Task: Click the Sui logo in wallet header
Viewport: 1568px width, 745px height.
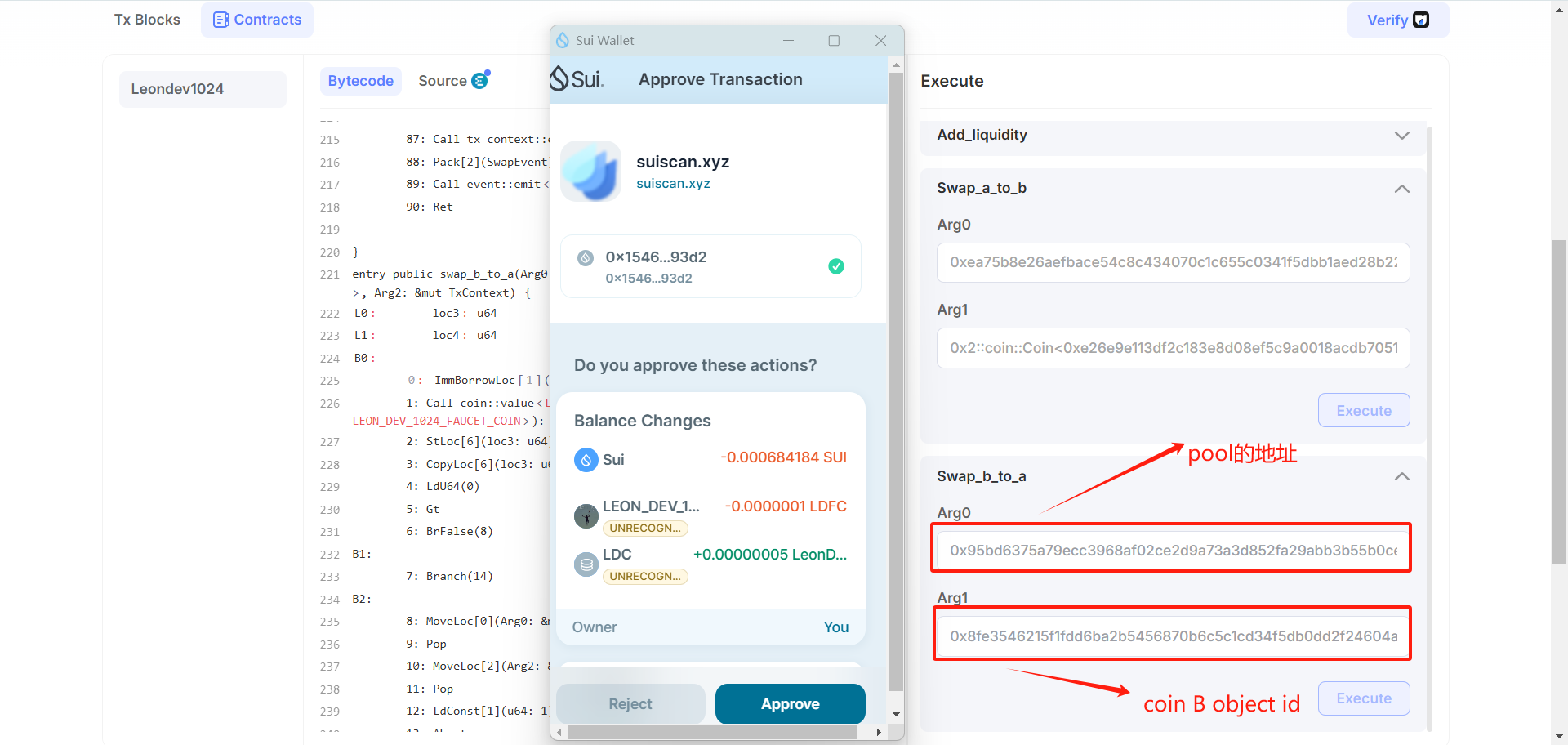Action: tap(577, 79)
